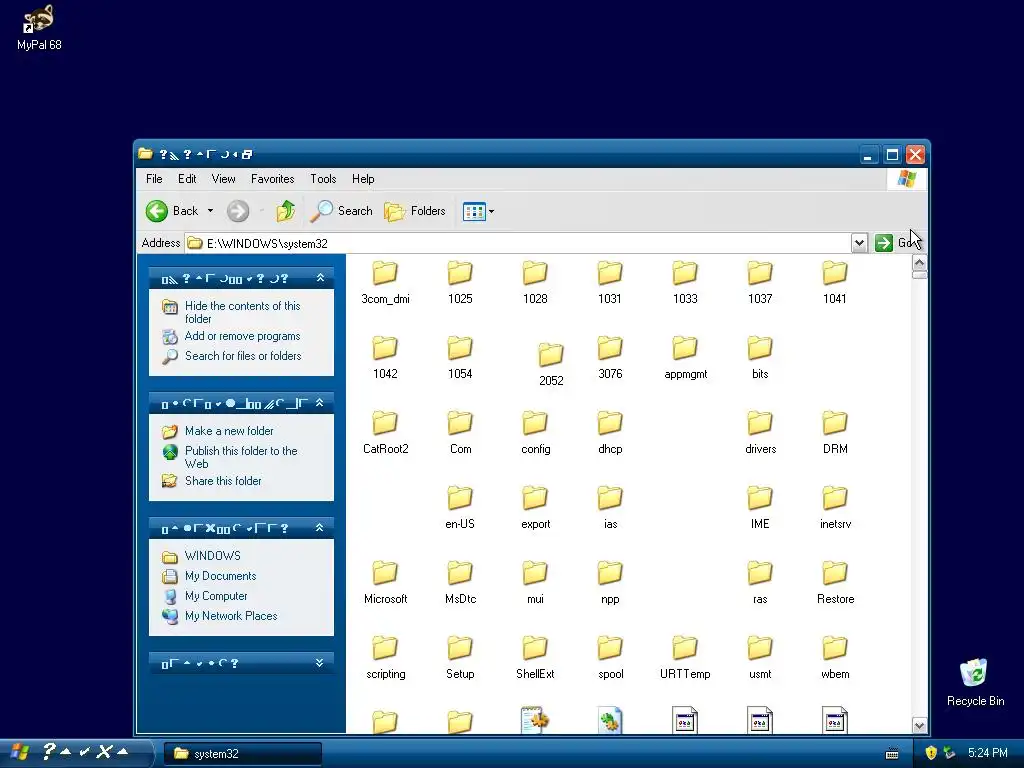
Task: Select the wbem folder
Action: pos(835,658)
